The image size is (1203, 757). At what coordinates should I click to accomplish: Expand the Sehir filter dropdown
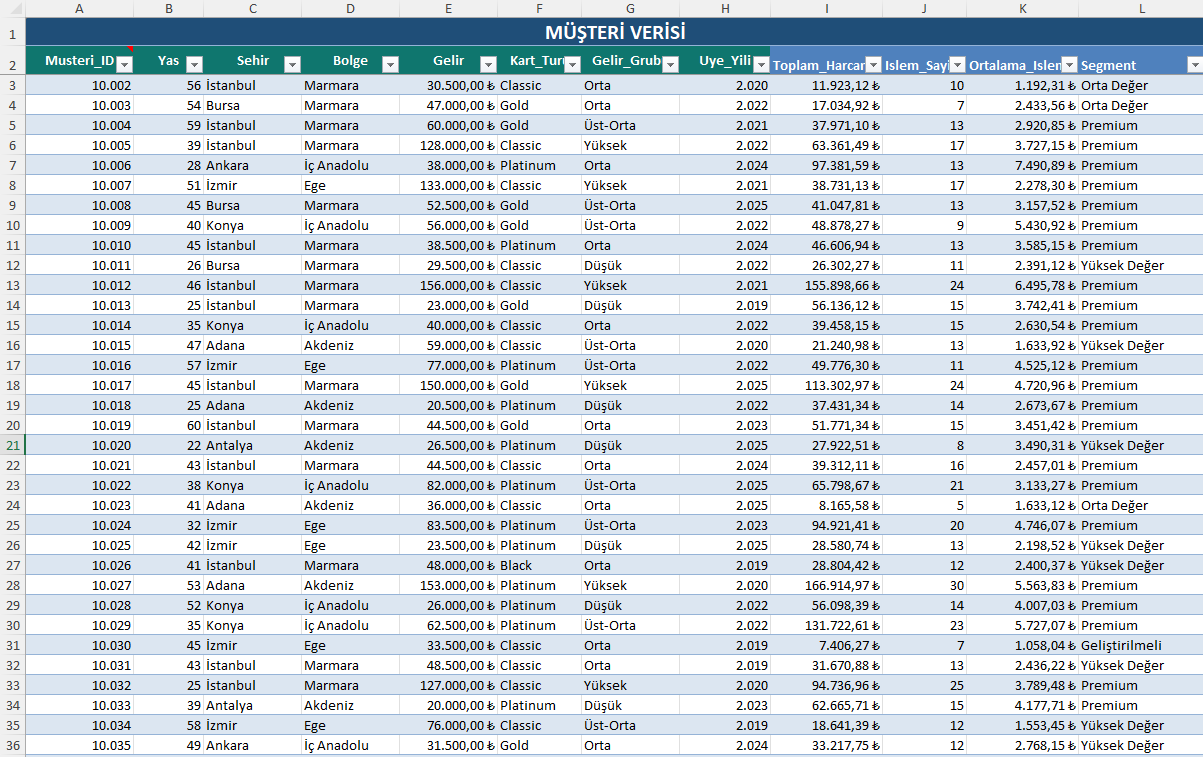(292, 64)
